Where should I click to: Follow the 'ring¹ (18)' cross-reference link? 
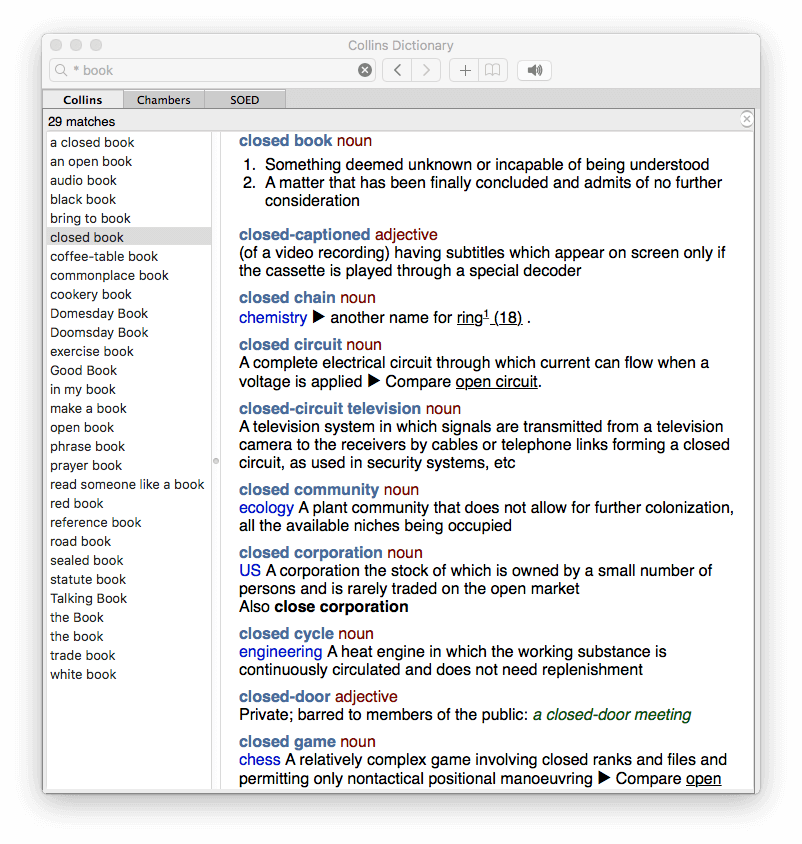489,318
